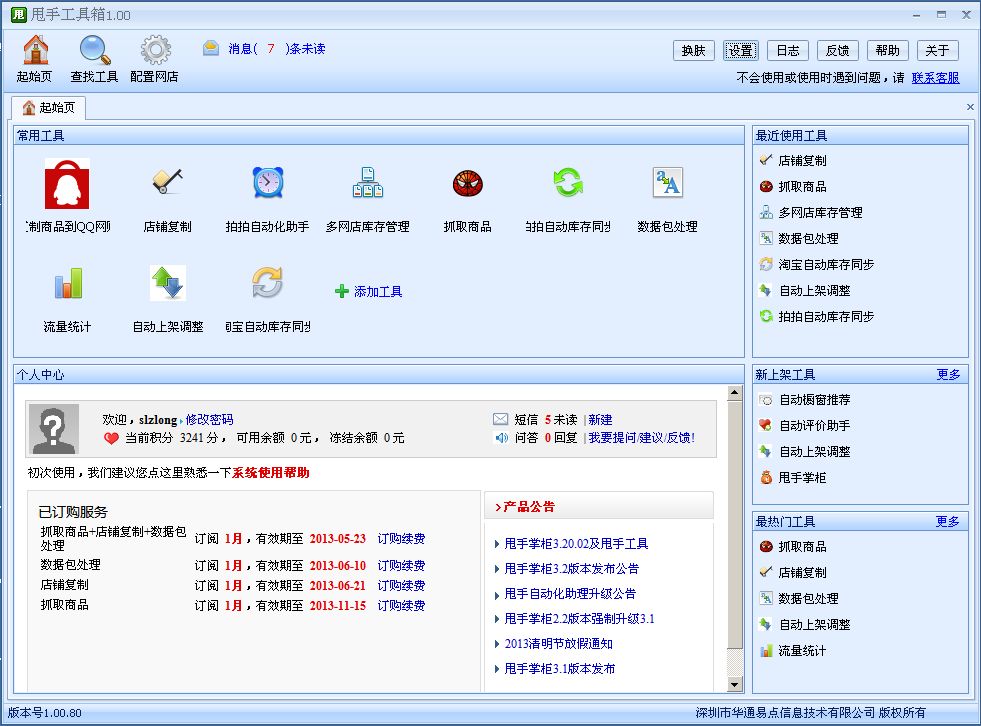Open the 帮助 help button
The width and height of the screenshot is (981, 726).
[888, 51]
